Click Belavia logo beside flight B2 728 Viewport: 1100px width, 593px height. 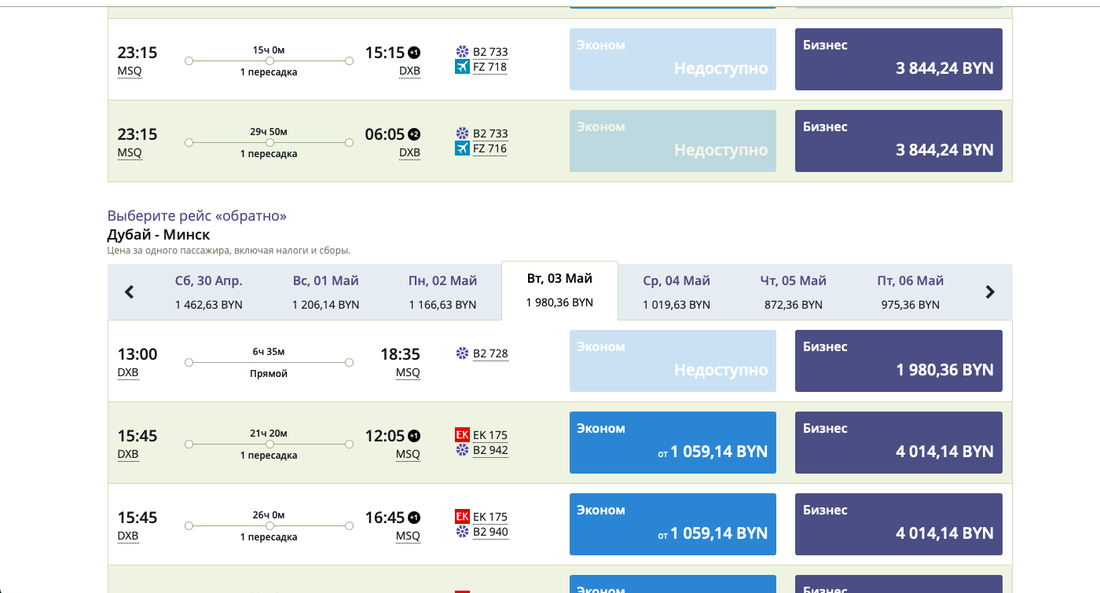[x=462, y=353]
